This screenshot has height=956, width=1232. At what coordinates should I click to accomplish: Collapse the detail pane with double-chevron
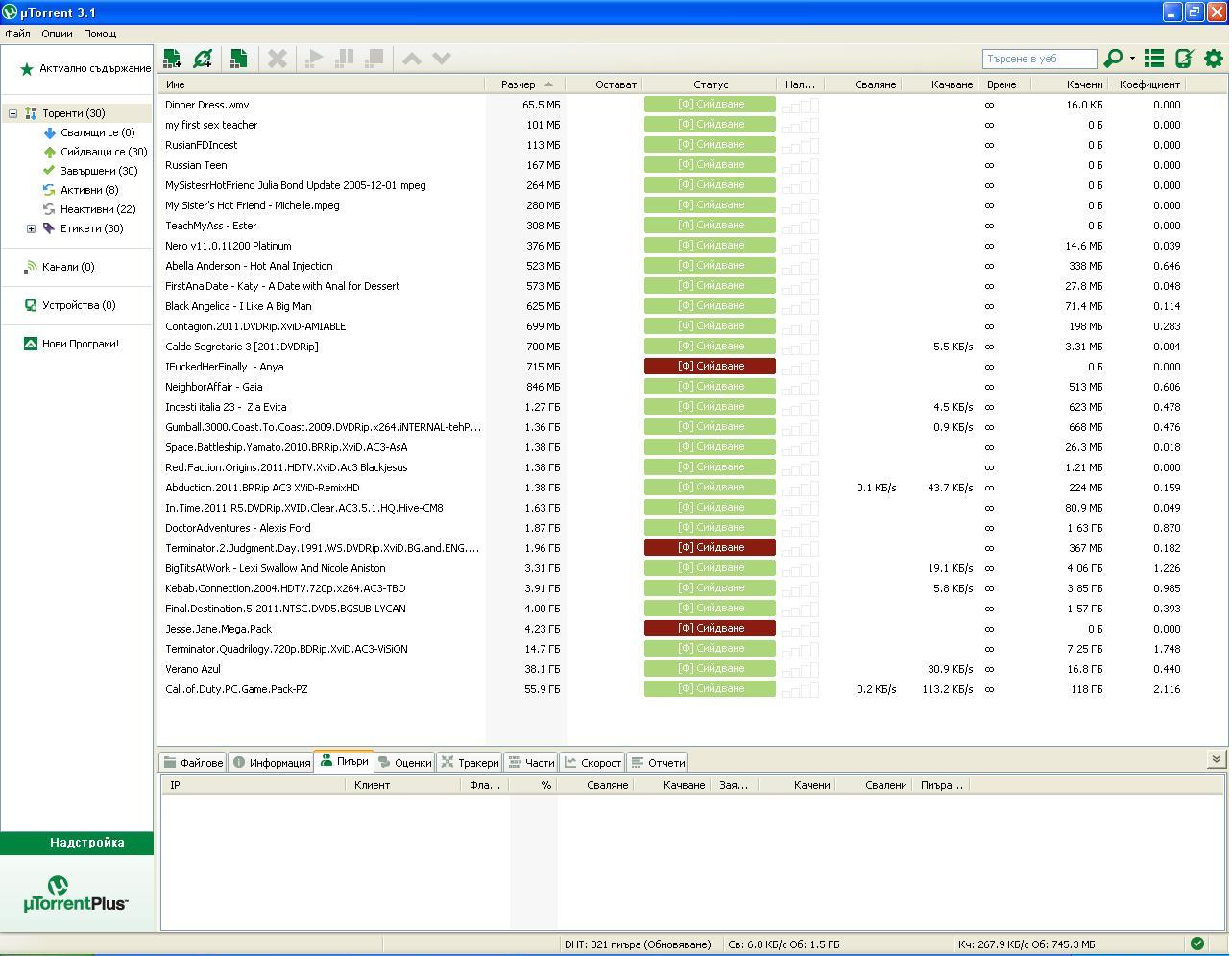pos(1216,759)
